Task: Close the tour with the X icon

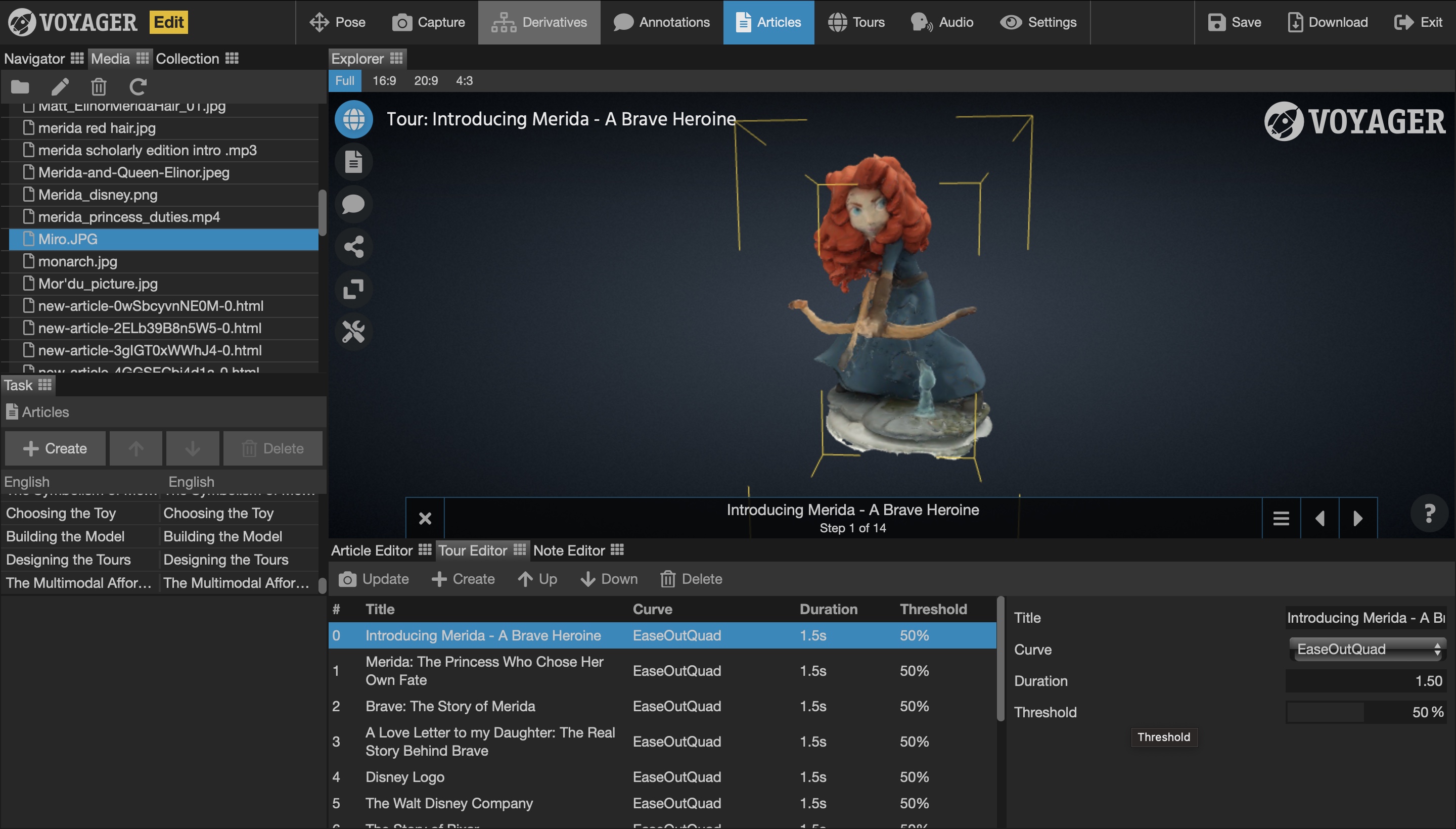Action: pos(425,518)
